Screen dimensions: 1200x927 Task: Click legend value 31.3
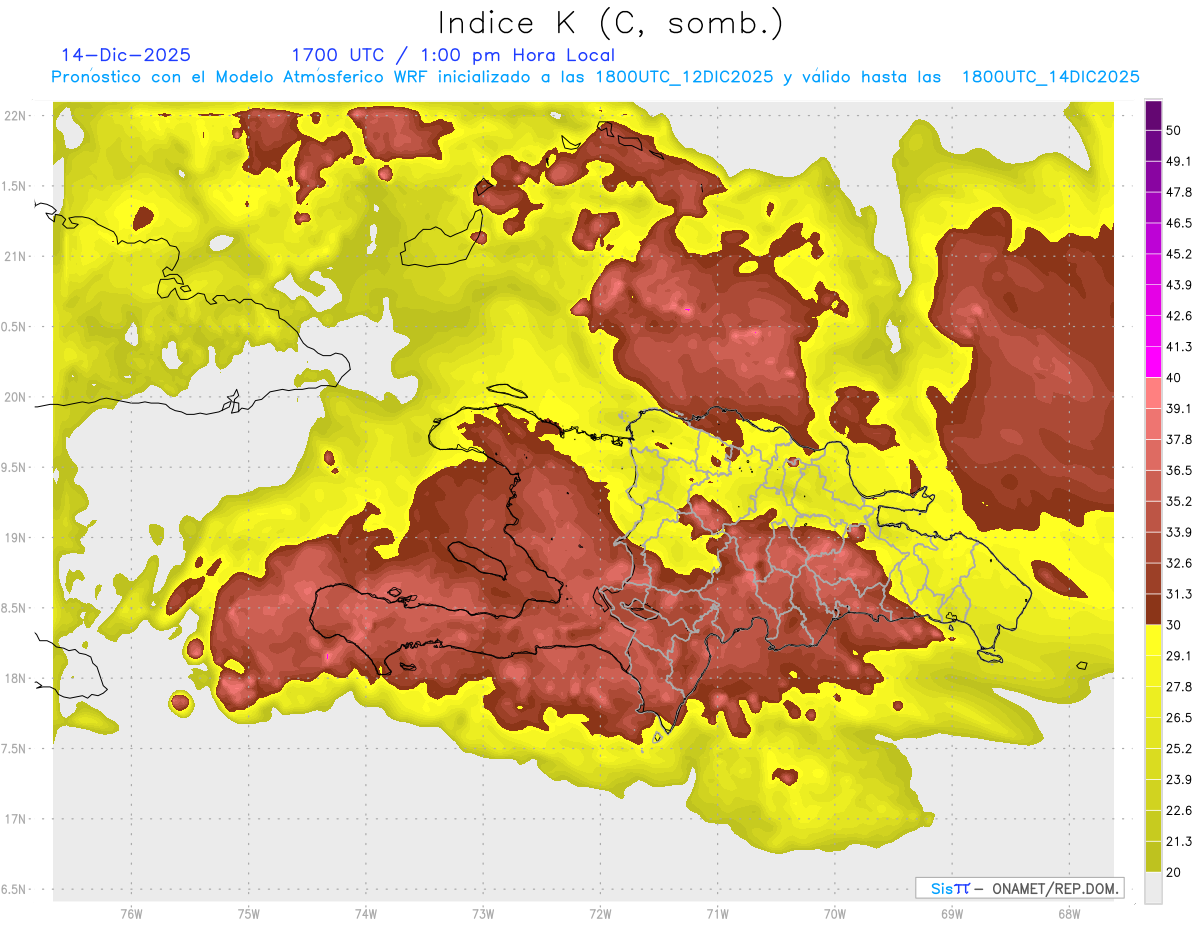[x=1178, y=594]
